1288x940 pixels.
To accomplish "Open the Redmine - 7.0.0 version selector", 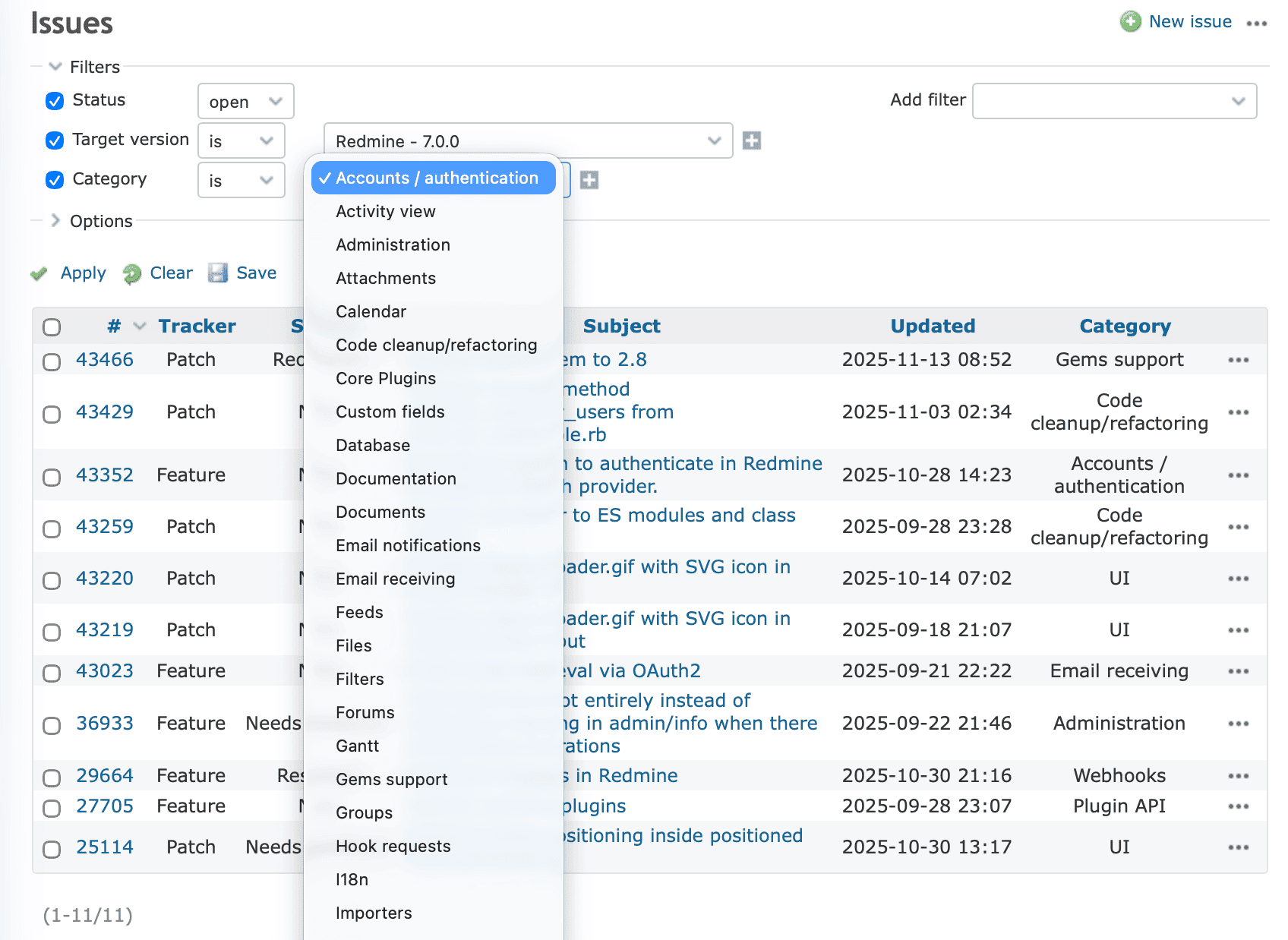I will [x=528, y=141].
